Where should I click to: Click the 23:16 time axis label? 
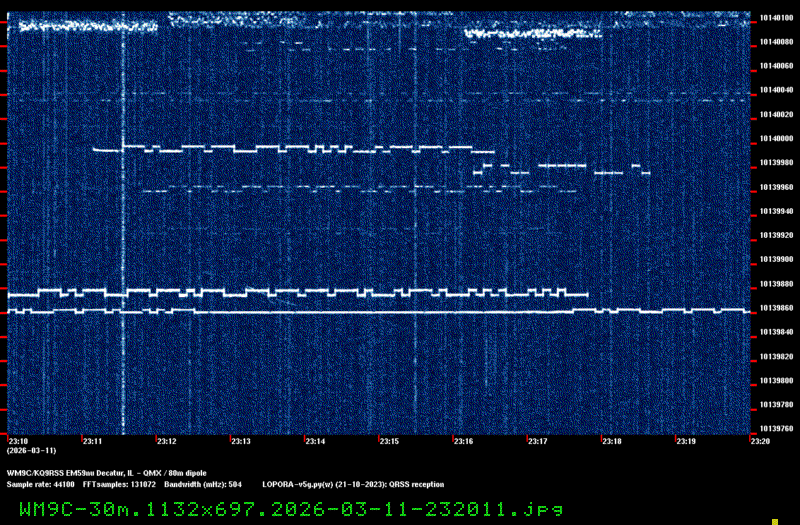[x=463, y=441]
